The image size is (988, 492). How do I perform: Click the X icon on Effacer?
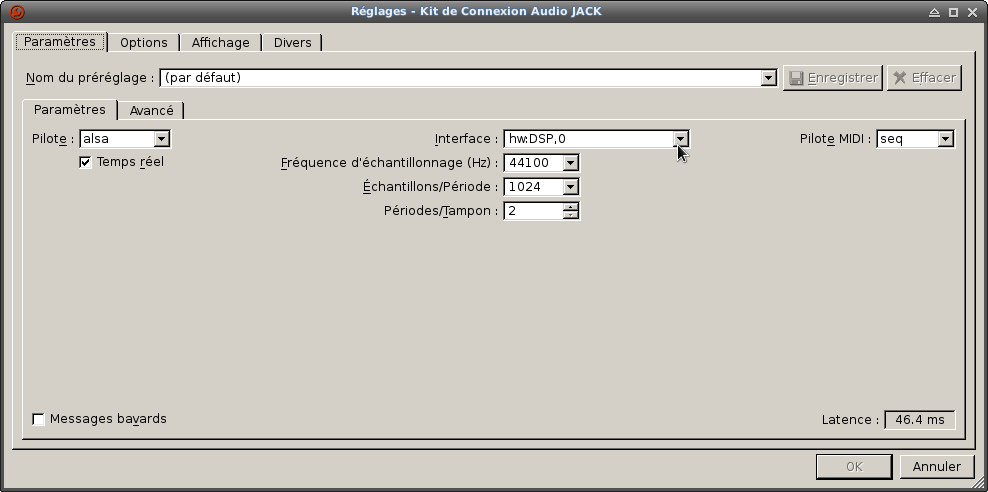pyautogui.click(x=900, y=78)
